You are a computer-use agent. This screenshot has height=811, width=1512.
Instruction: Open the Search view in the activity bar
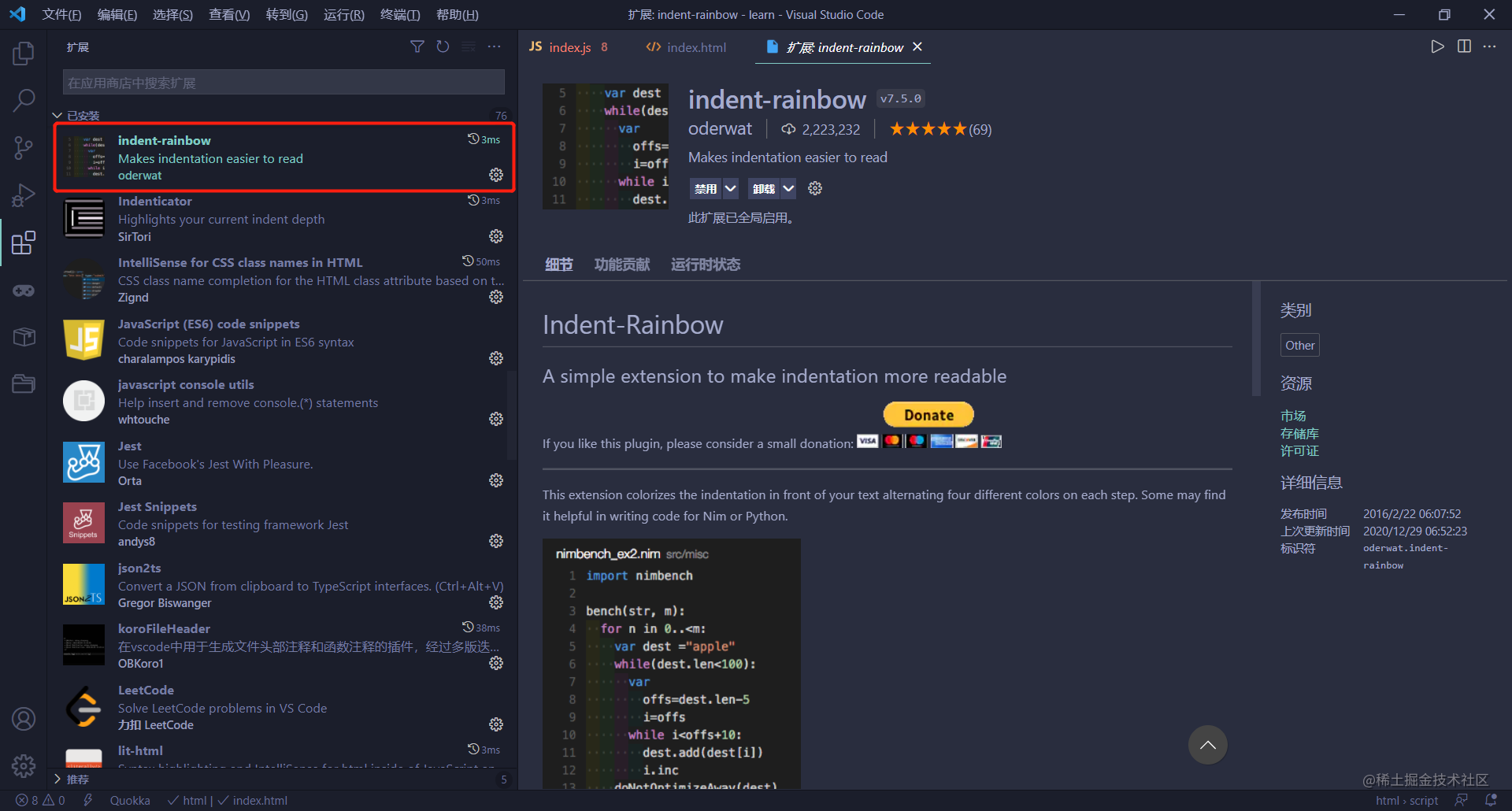click(x=23, y=100)
